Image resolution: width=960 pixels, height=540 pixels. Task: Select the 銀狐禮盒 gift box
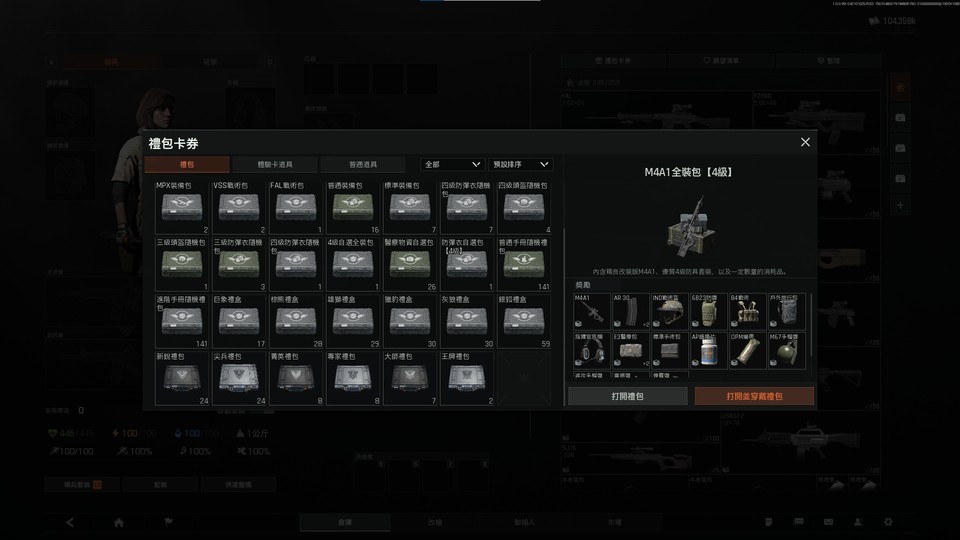point(524,321)
